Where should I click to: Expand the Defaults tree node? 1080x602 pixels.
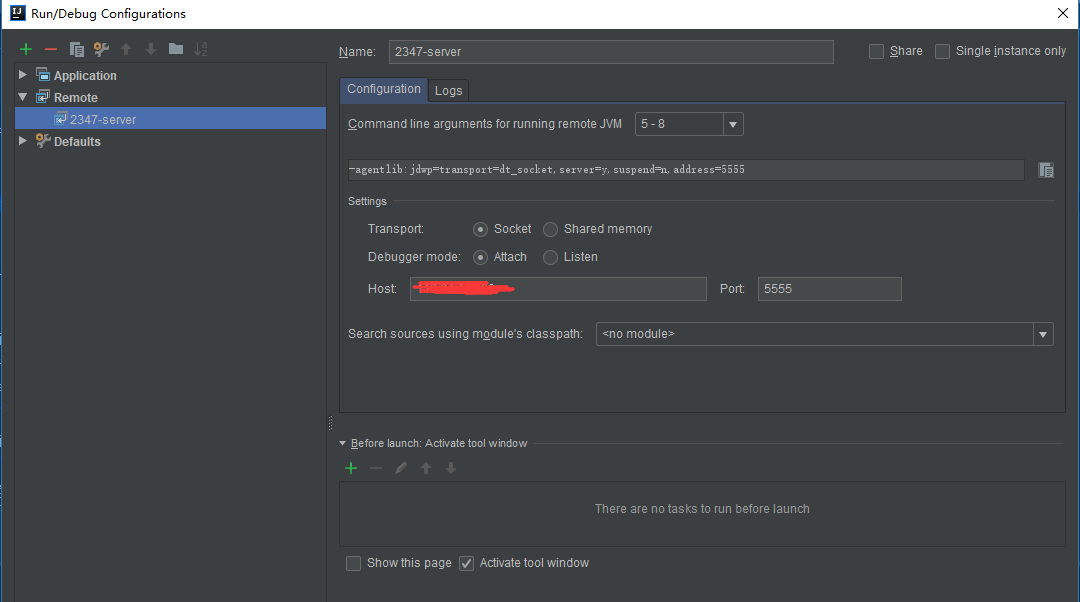(x=23, y=141)
